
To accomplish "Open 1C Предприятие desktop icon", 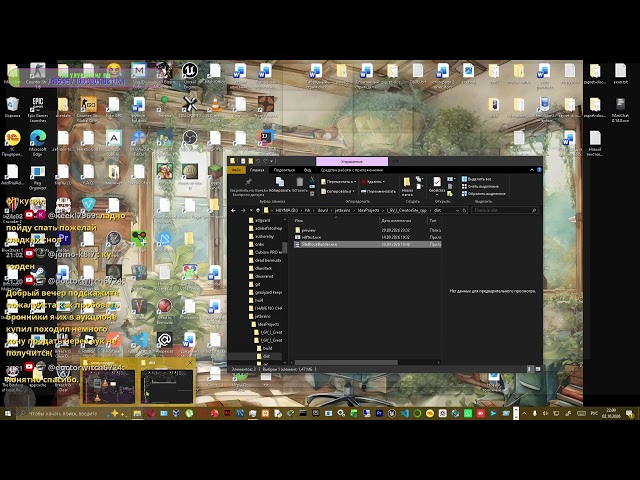I will click(x=12, y=143).
